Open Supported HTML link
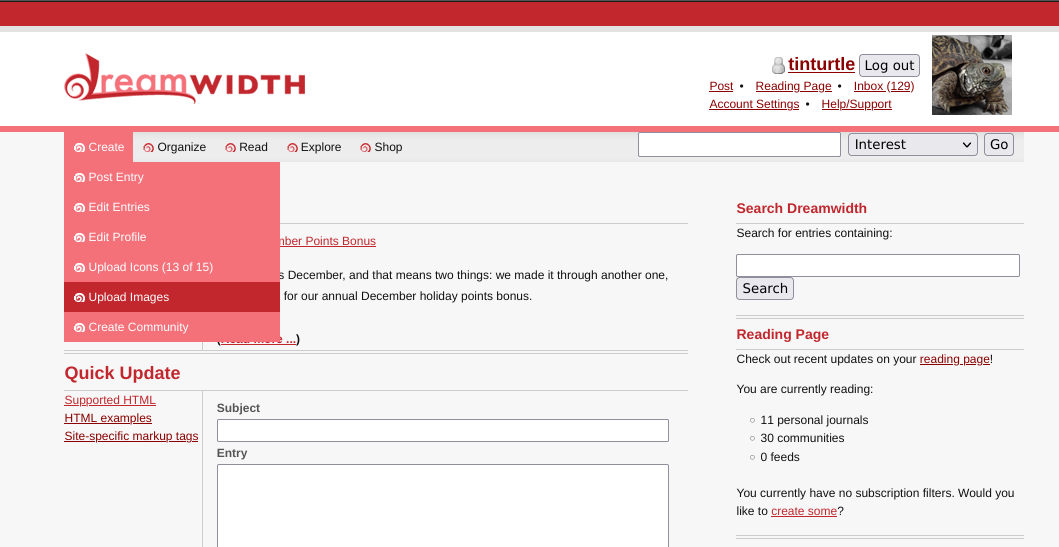Screen dimensions: 1059x547 click(x=110, y=400)
